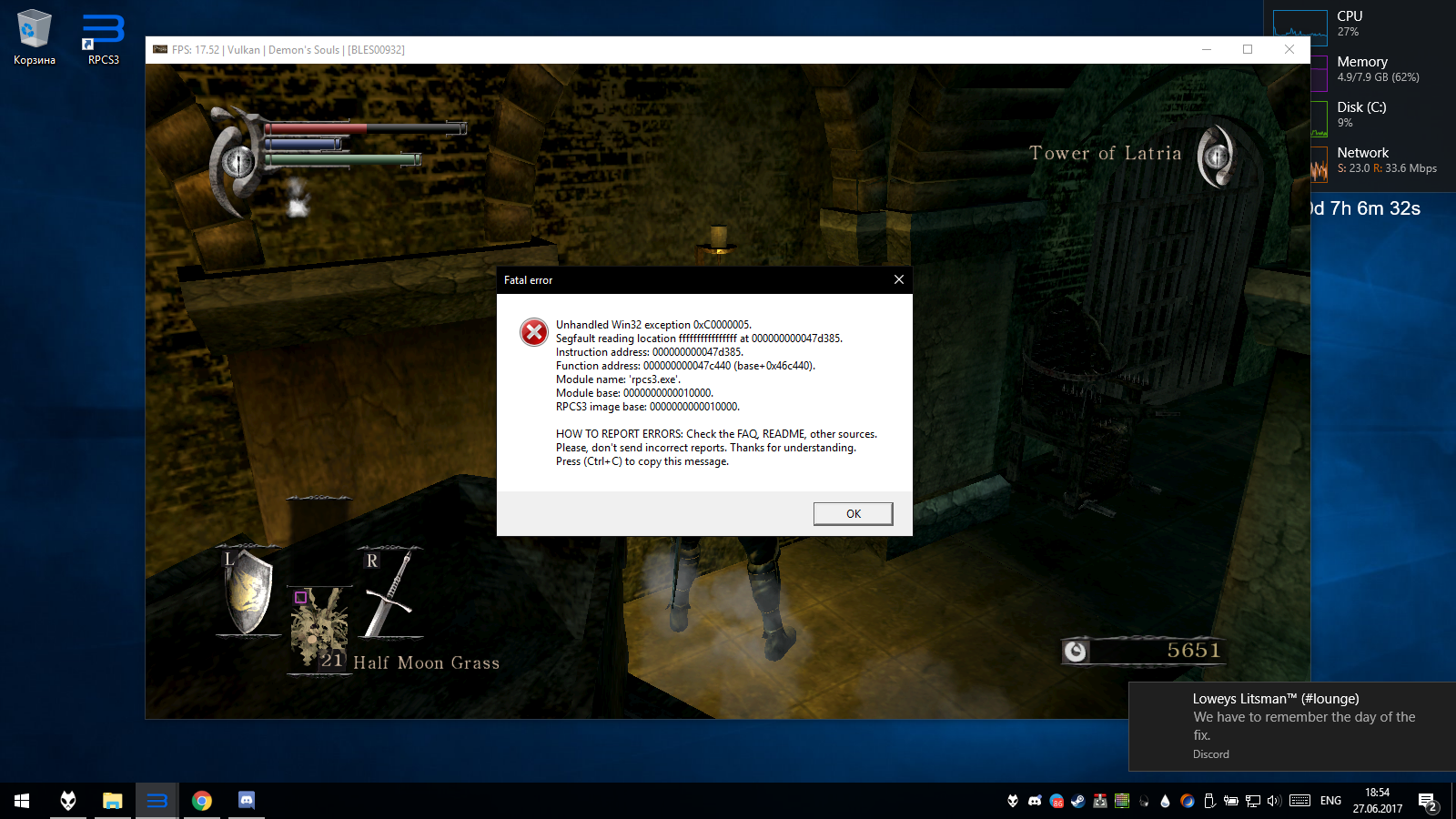Click the shield icon in the L slot
Screen dimensions: 1456x819
[x=248, y=591]
